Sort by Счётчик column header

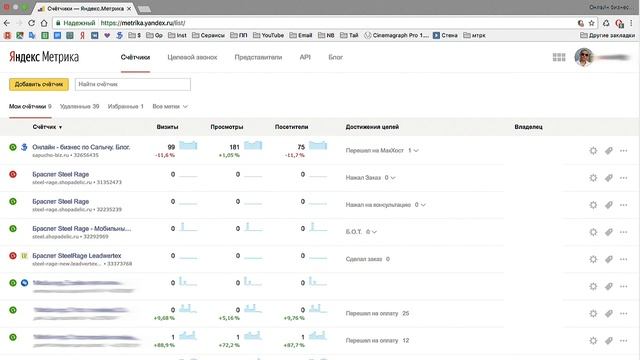[x=47, y=127]
